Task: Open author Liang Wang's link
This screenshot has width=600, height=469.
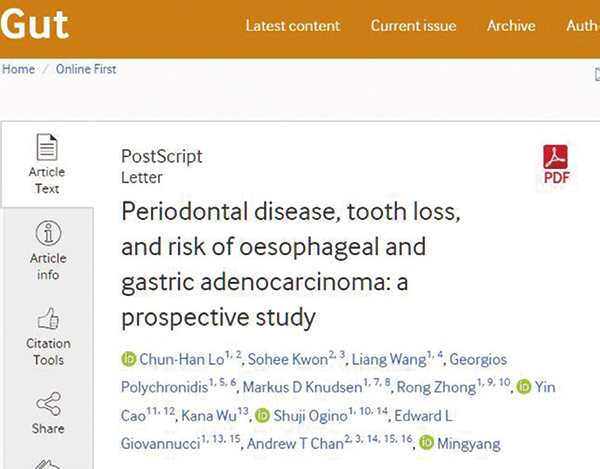Action: (389, 359)
